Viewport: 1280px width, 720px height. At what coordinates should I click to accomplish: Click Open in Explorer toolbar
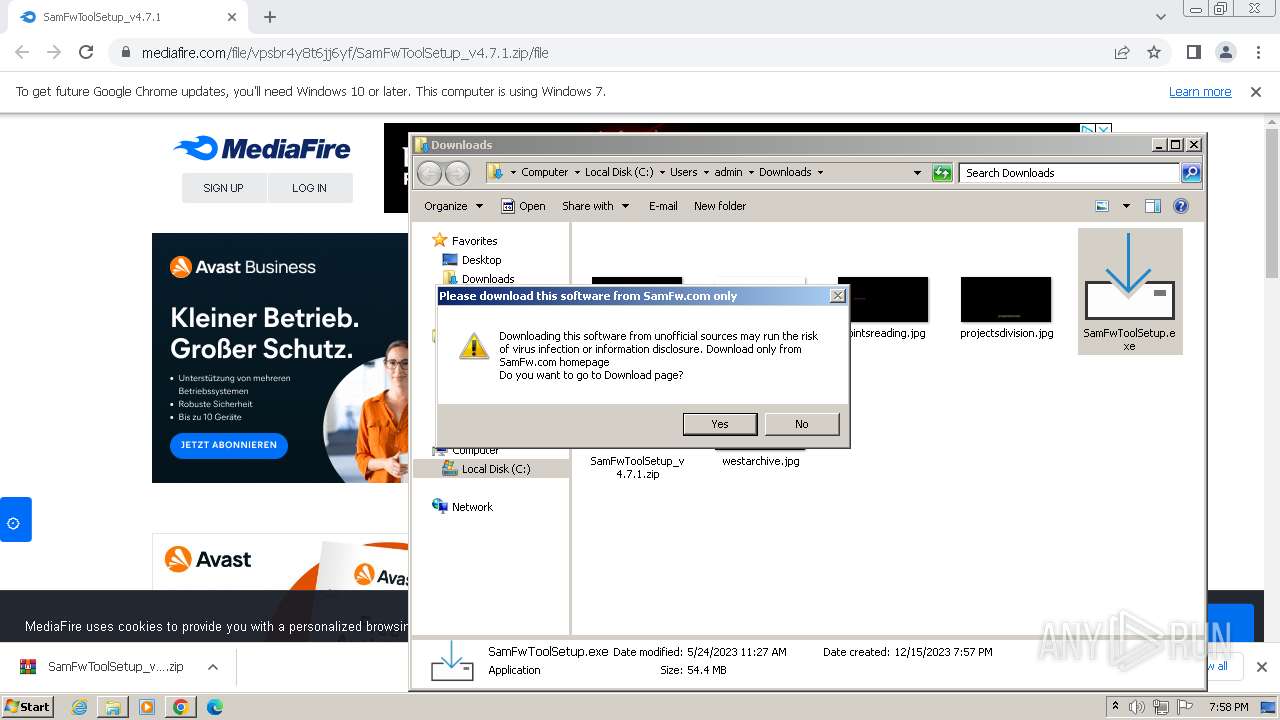[523, 206]
